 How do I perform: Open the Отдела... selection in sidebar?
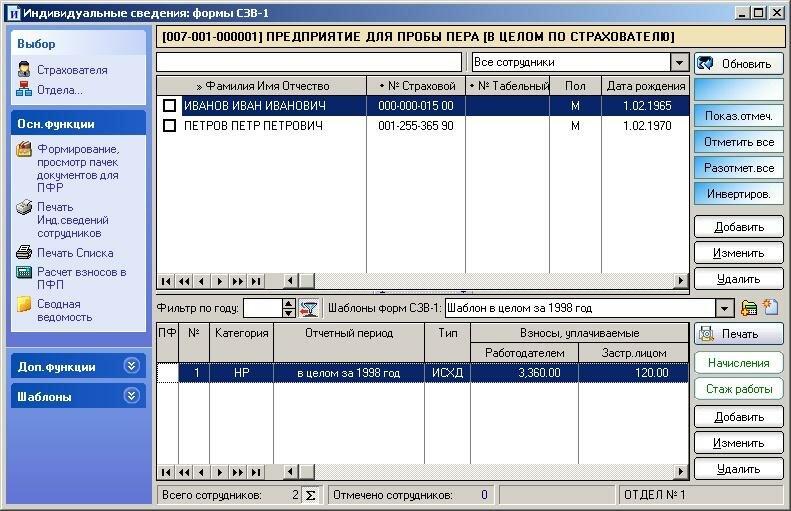pos(49,90)
